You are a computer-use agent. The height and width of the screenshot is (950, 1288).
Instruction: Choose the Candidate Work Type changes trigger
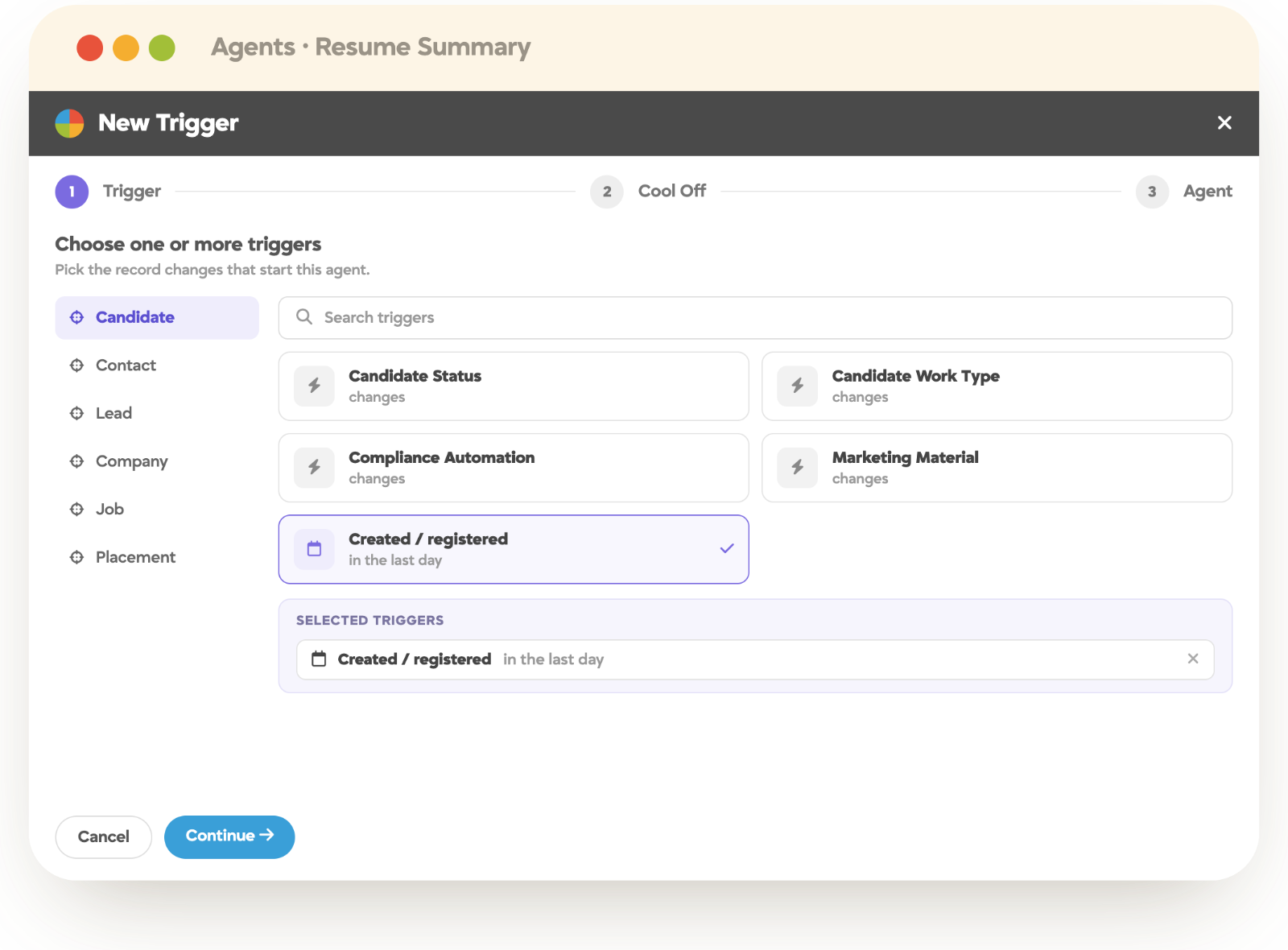(997, 386)
